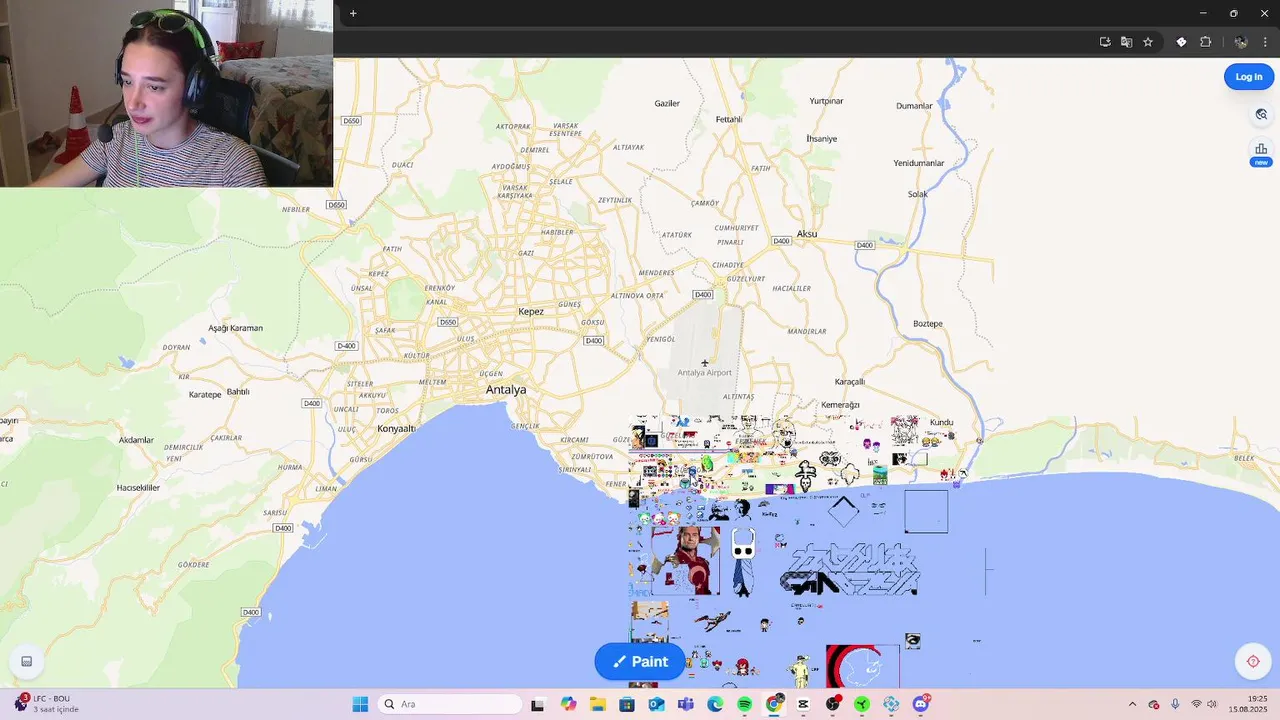Click the translate page icon
1280x720 pixels.
point(1126,42)
